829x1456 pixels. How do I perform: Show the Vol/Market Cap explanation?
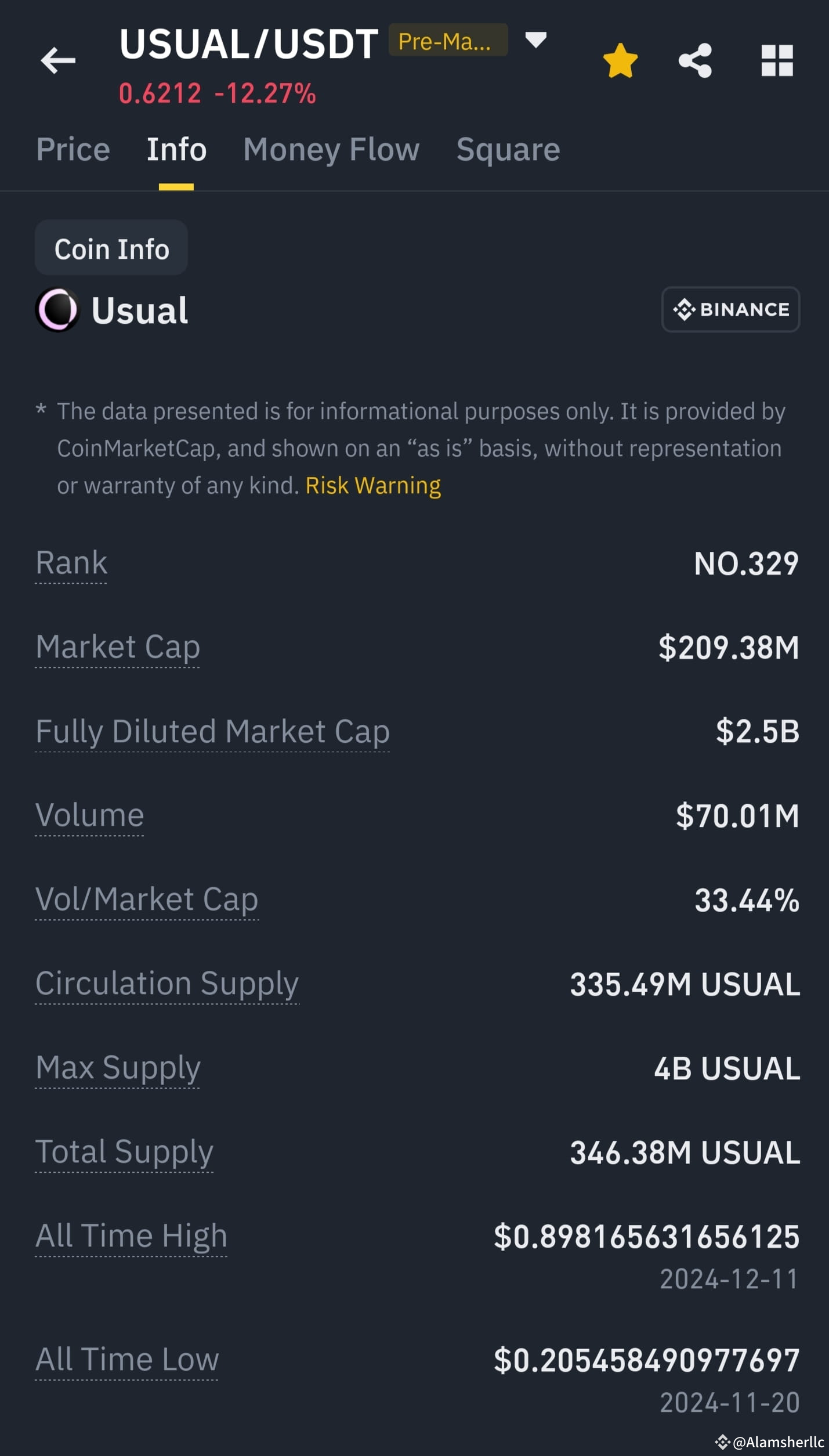(x=147, y=899)
